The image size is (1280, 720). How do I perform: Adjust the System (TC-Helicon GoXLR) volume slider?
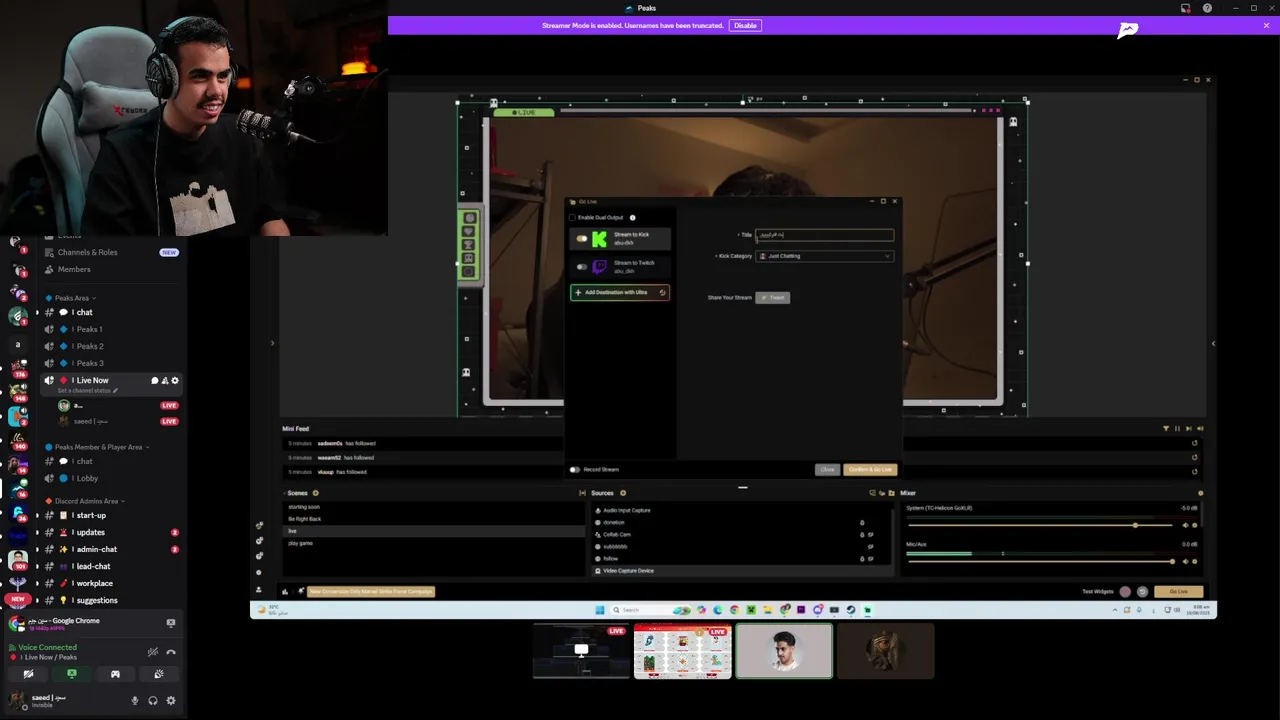click(1040, 525)
